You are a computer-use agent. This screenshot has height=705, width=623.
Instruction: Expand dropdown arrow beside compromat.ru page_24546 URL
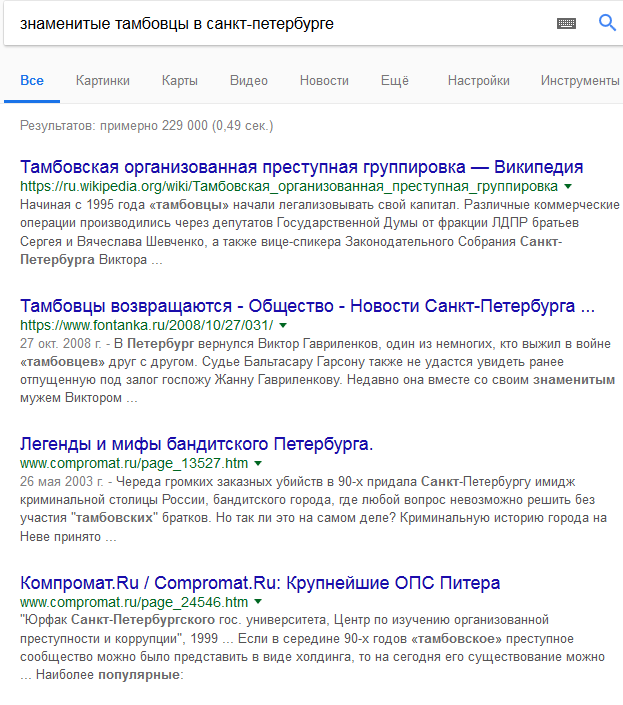[x=258, y=602]
